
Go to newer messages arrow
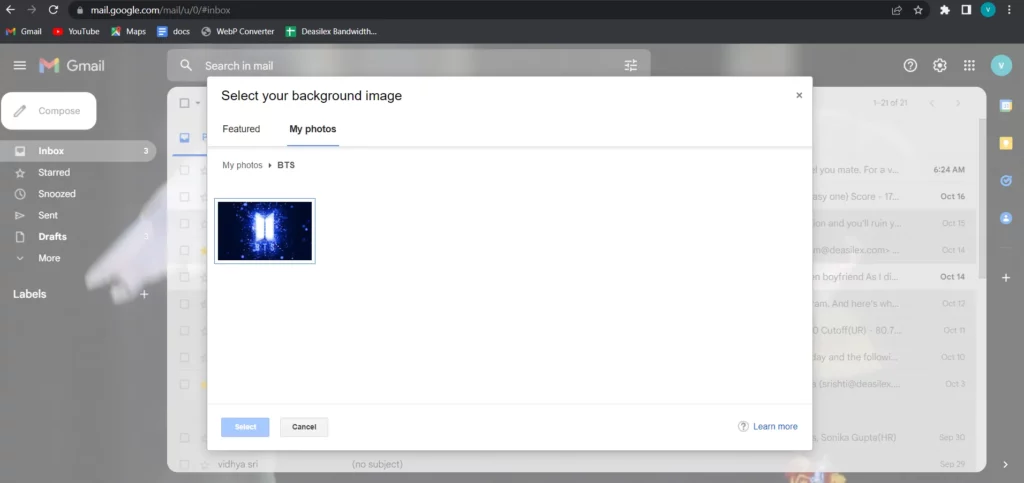932,103
